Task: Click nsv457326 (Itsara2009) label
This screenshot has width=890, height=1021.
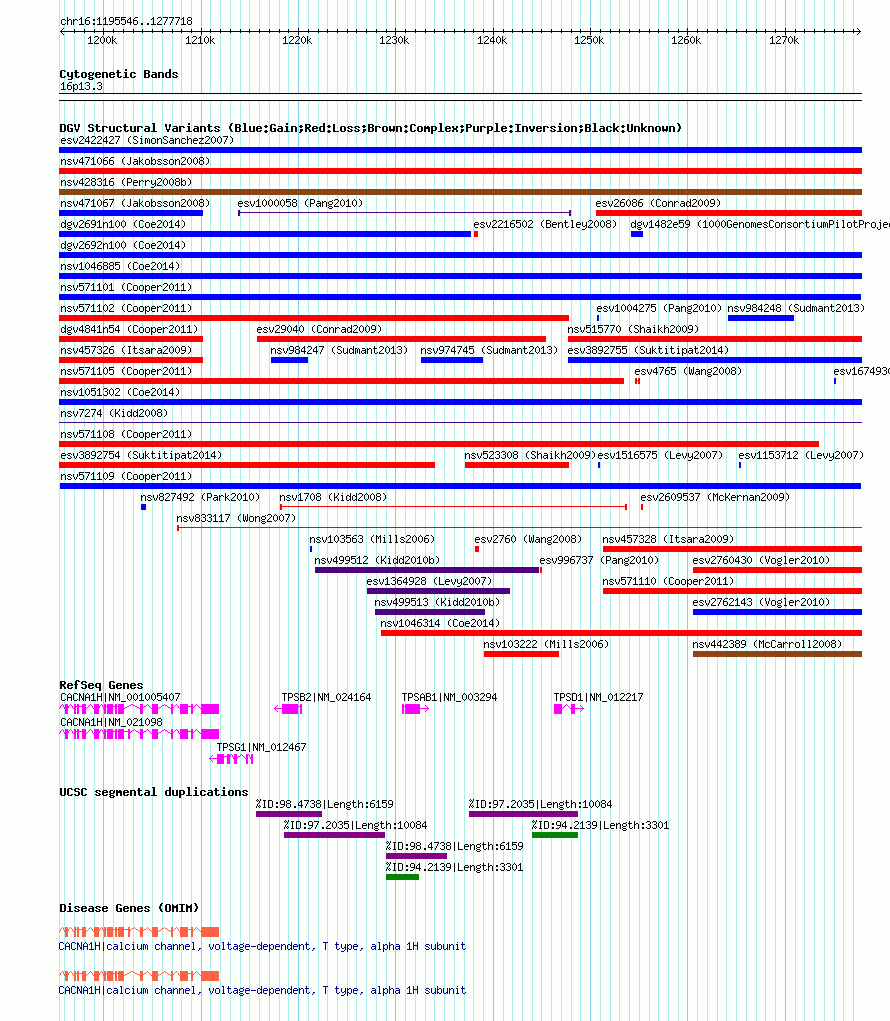Action: tap(126, 350)
